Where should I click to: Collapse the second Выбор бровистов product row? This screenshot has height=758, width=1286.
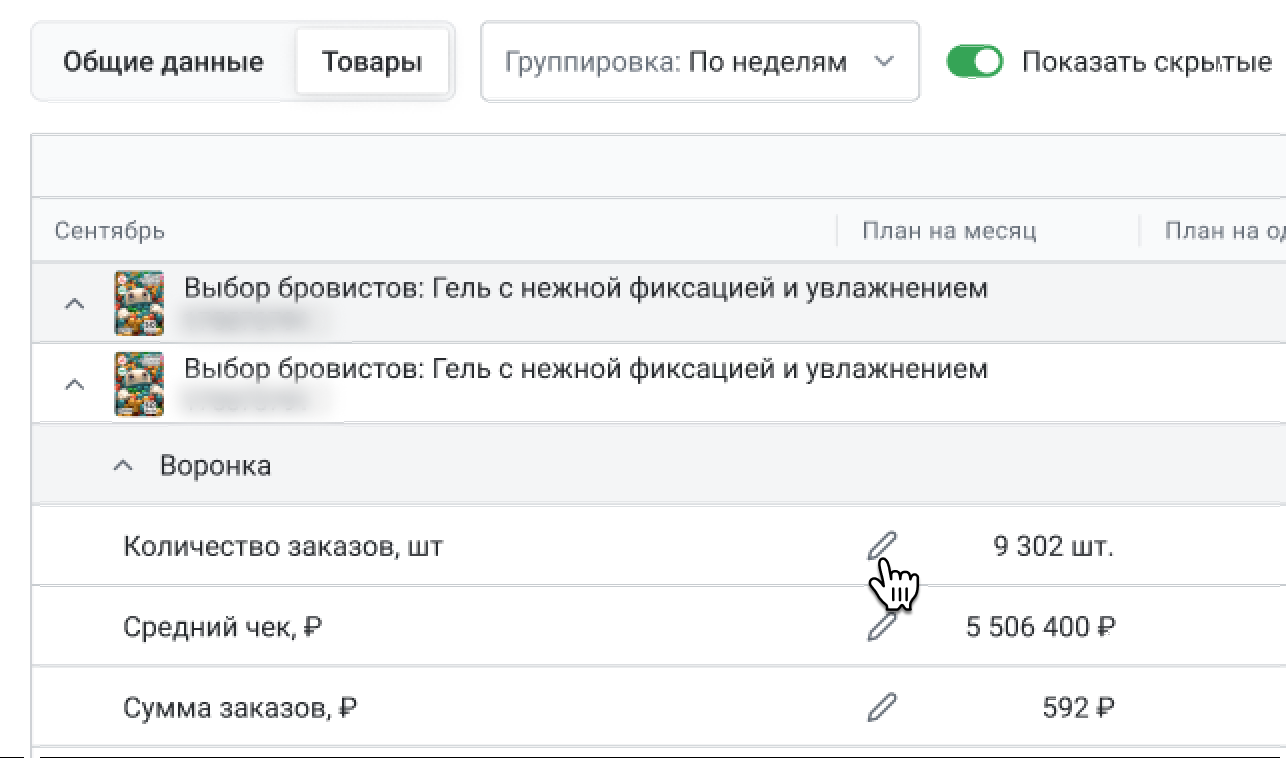point(74,384)
